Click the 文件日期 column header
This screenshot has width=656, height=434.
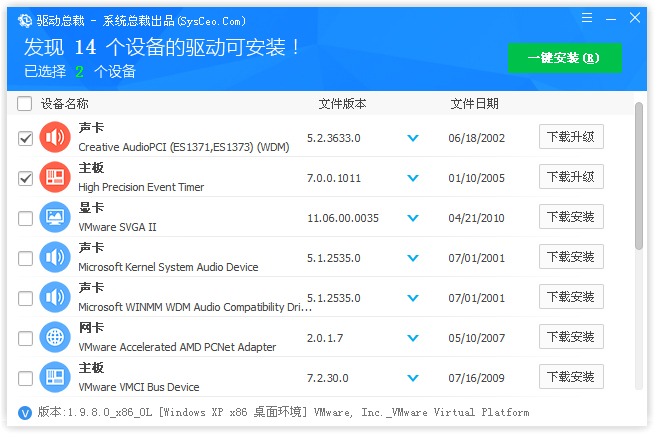[474, 103]
